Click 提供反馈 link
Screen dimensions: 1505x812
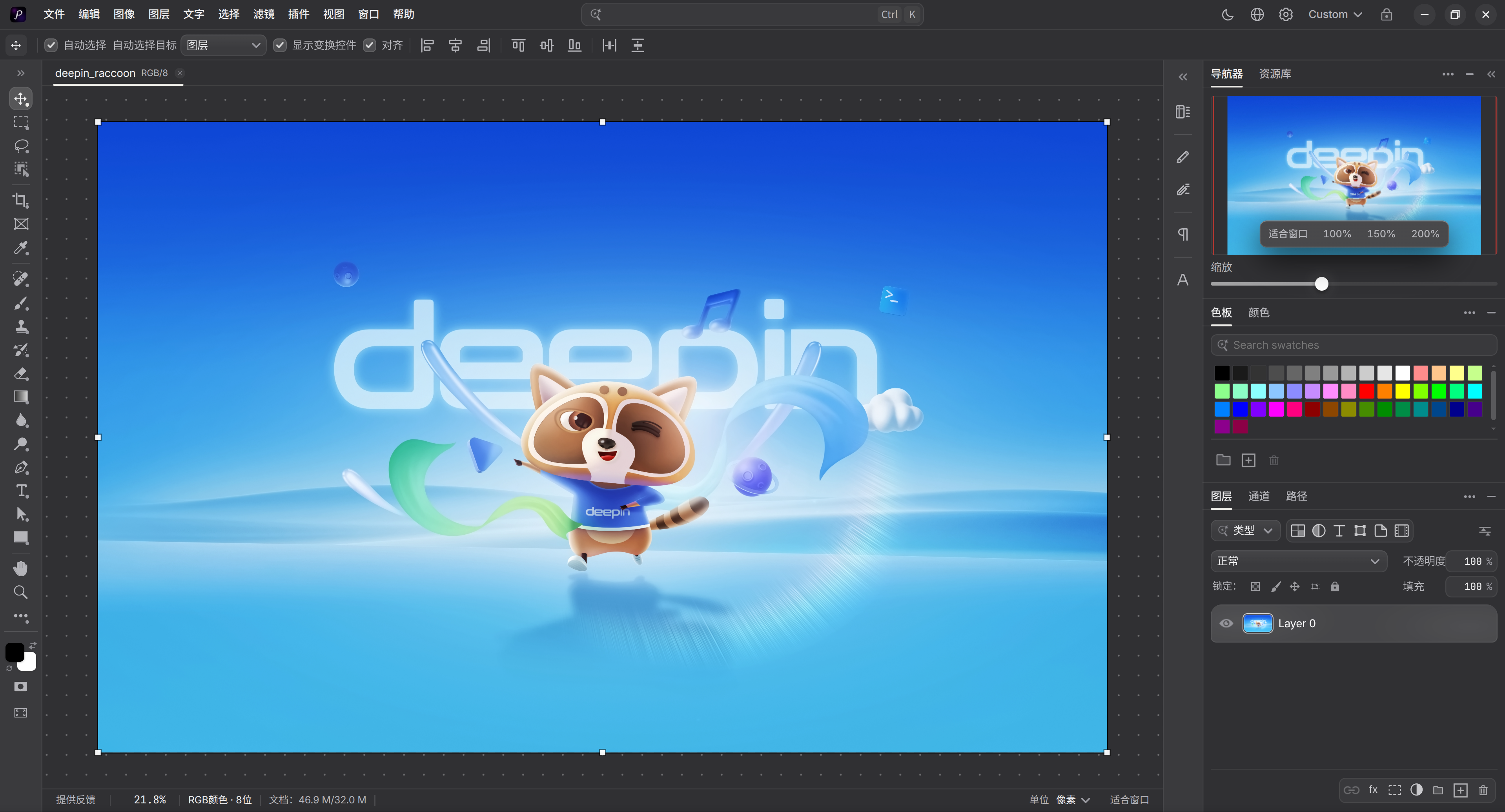pos(75,800)
